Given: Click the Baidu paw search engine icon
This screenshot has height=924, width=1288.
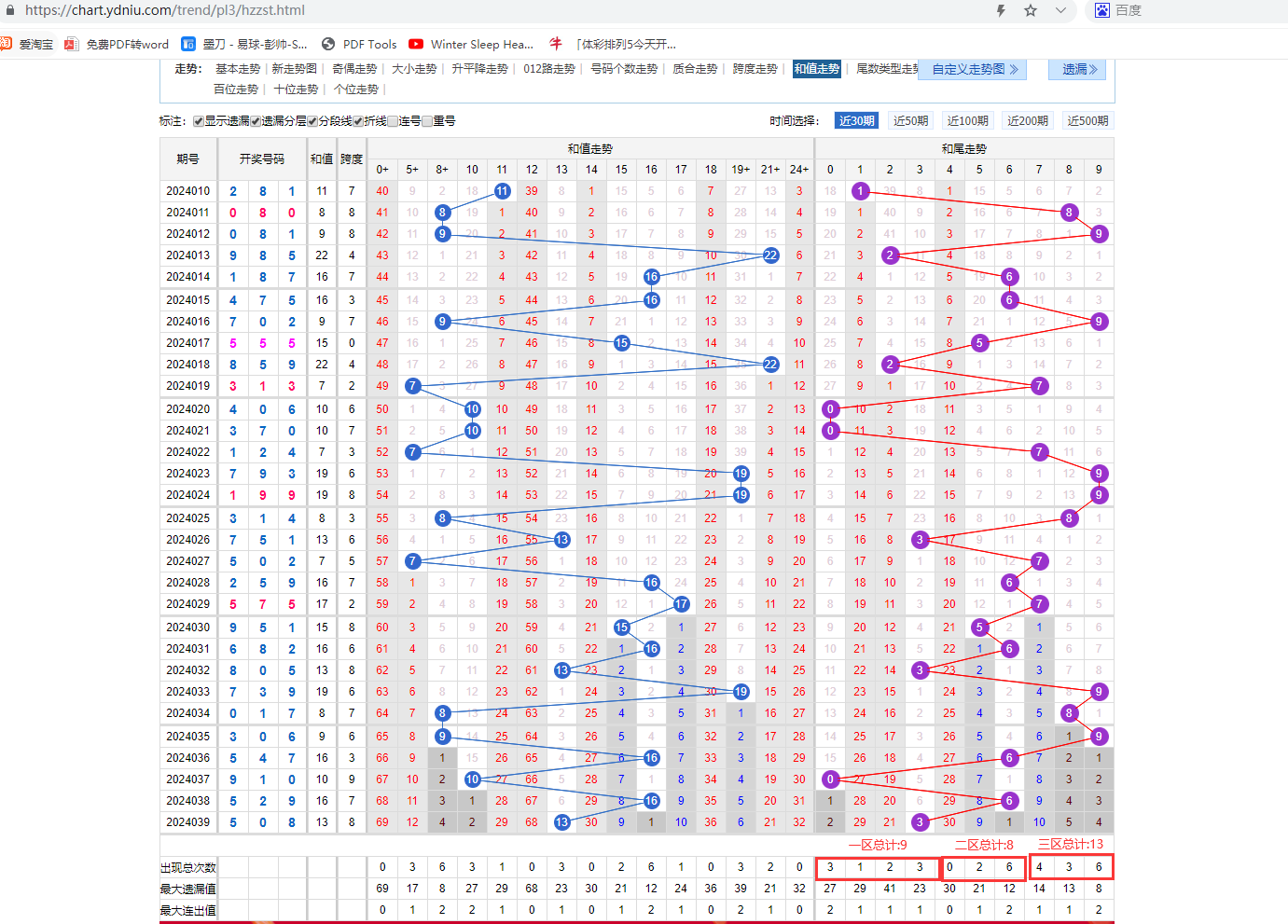Looking at the screenshot, I should tap(1102, 10).
